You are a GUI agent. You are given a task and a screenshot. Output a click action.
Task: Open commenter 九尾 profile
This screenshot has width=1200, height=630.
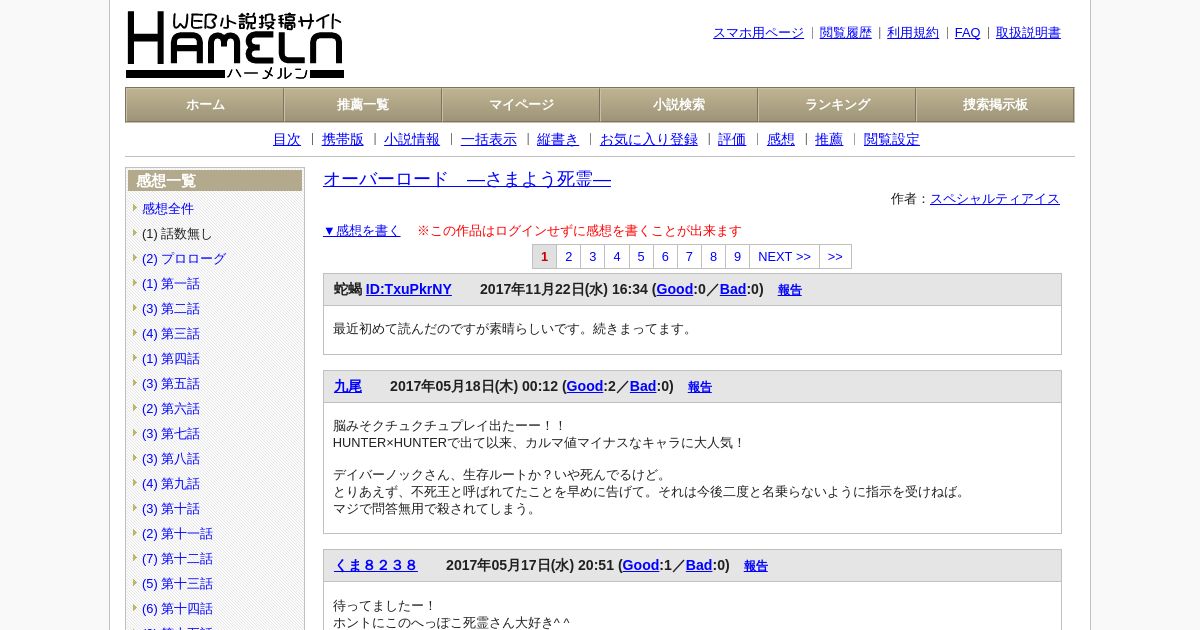[348, 386]
